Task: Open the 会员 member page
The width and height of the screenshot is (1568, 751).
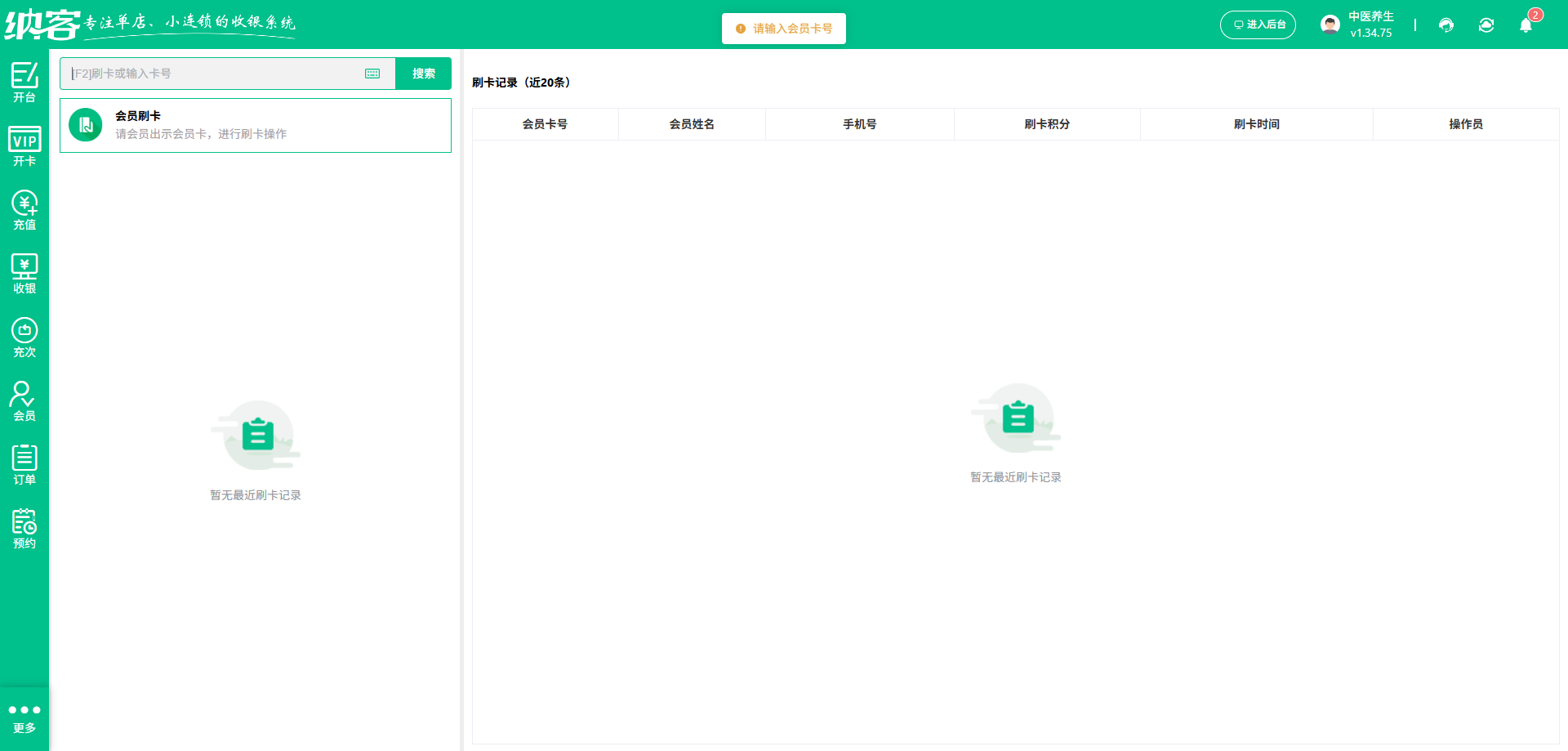Action: coord(24,401)
